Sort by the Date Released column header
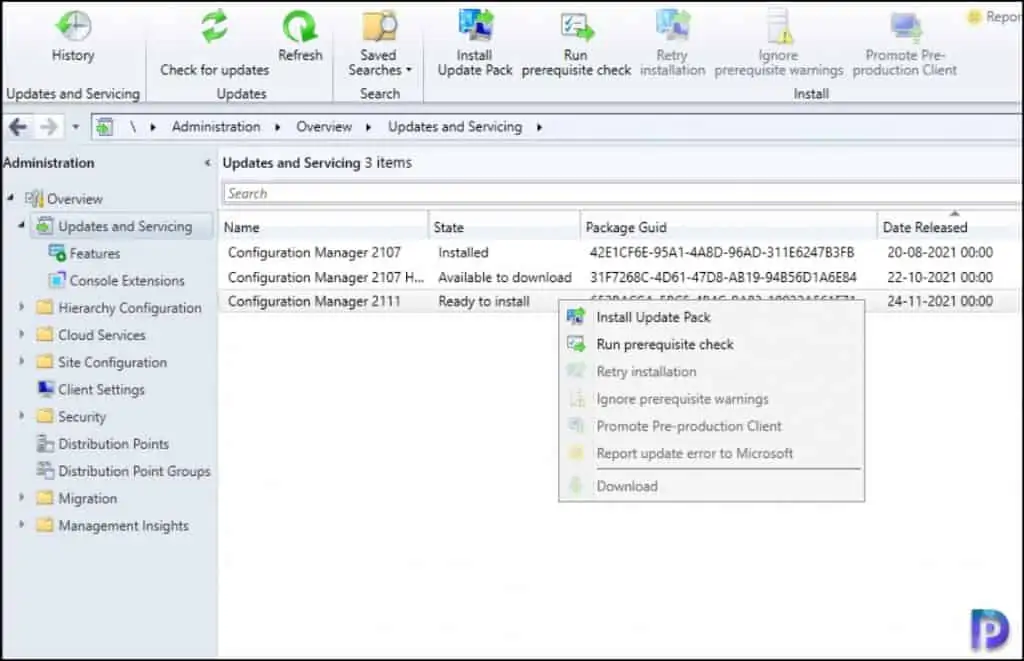 (950, 227)
